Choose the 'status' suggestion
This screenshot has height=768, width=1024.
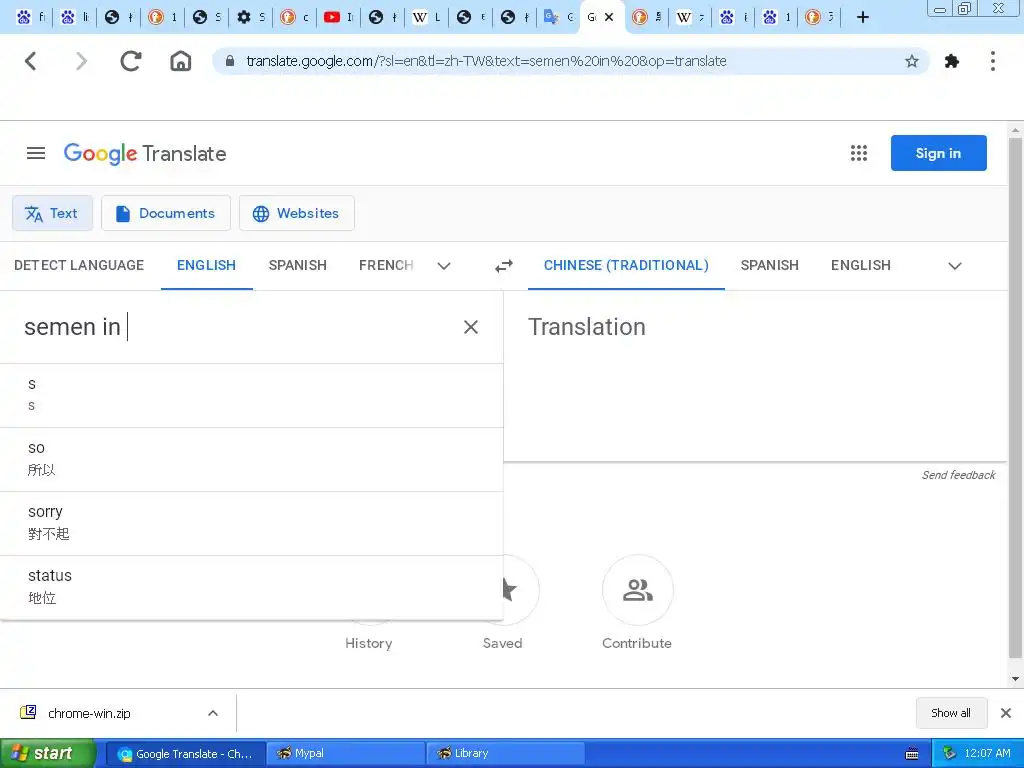pyautogui.click(x=251, y=588)
